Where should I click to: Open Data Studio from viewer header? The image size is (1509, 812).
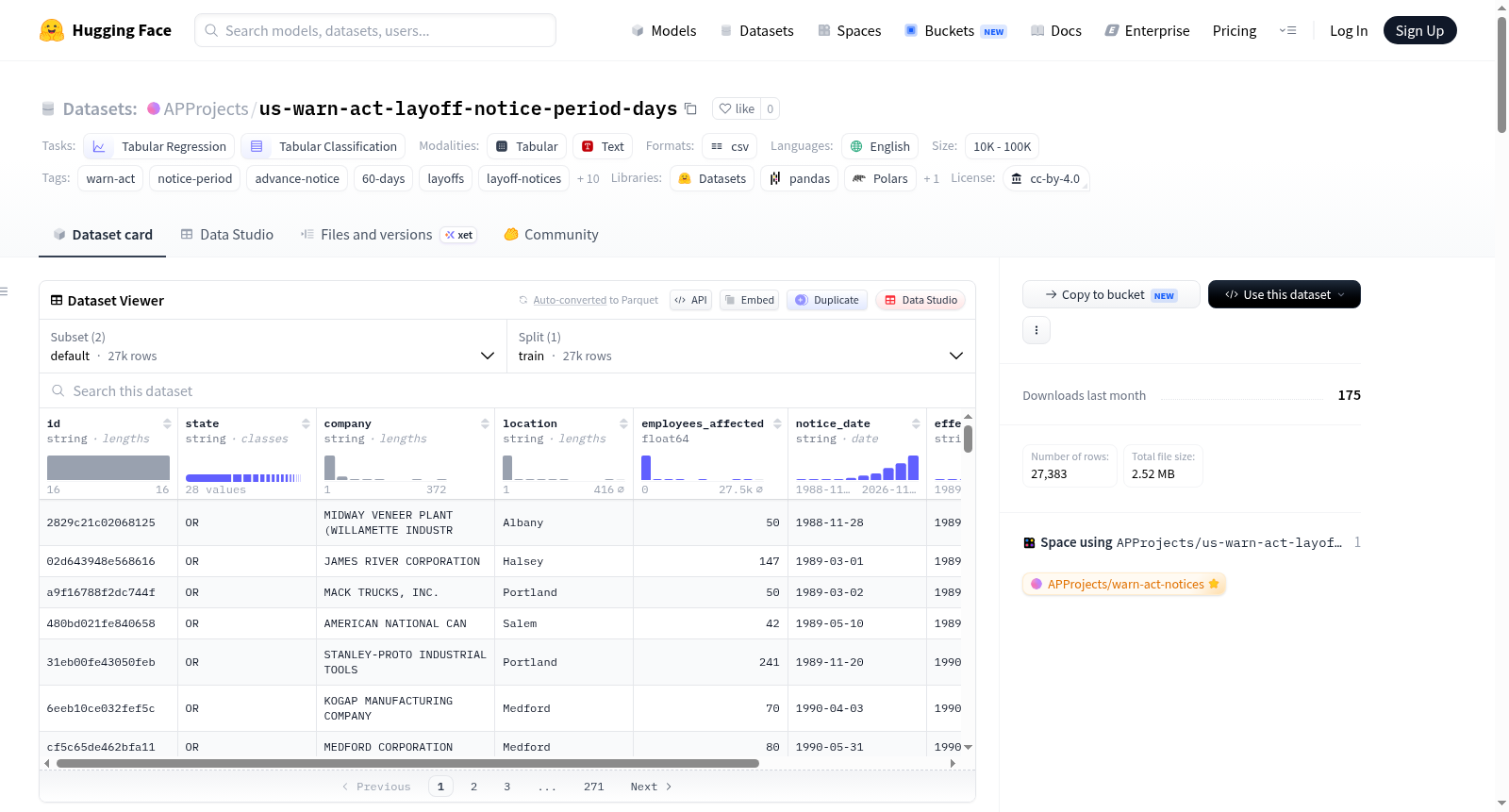point(920,300)
